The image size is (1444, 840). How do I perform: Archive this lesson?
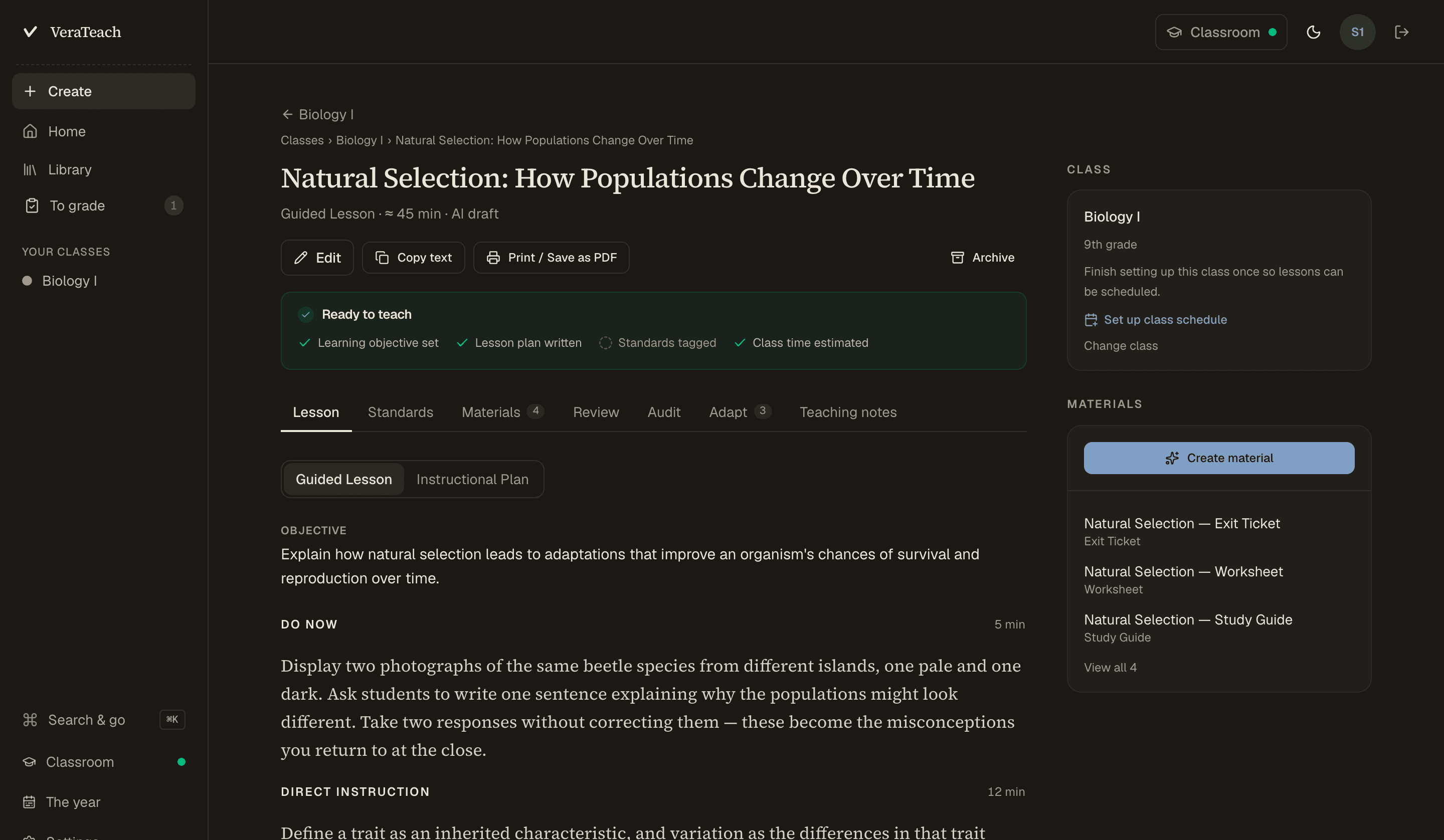(982, 257)
